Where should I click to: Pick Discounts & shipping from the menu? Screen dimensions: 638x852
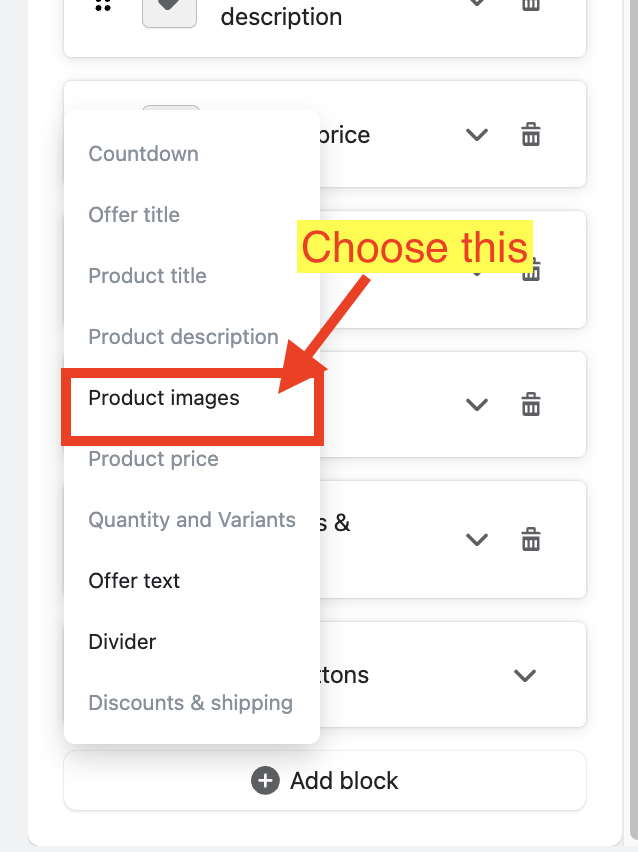coord(190,703)
